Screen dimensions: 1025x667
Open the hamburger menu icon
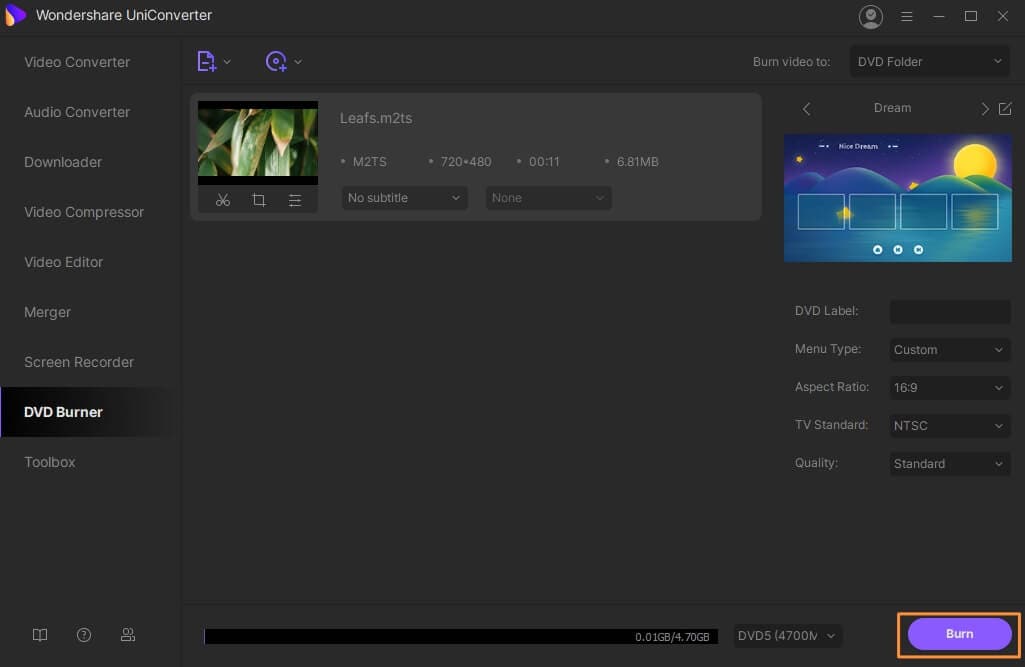click(x=906, y=16)
